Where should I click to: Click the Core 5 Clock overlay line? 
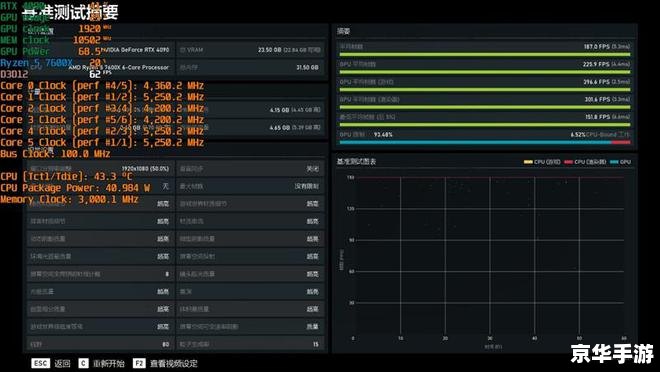point(102,143)
